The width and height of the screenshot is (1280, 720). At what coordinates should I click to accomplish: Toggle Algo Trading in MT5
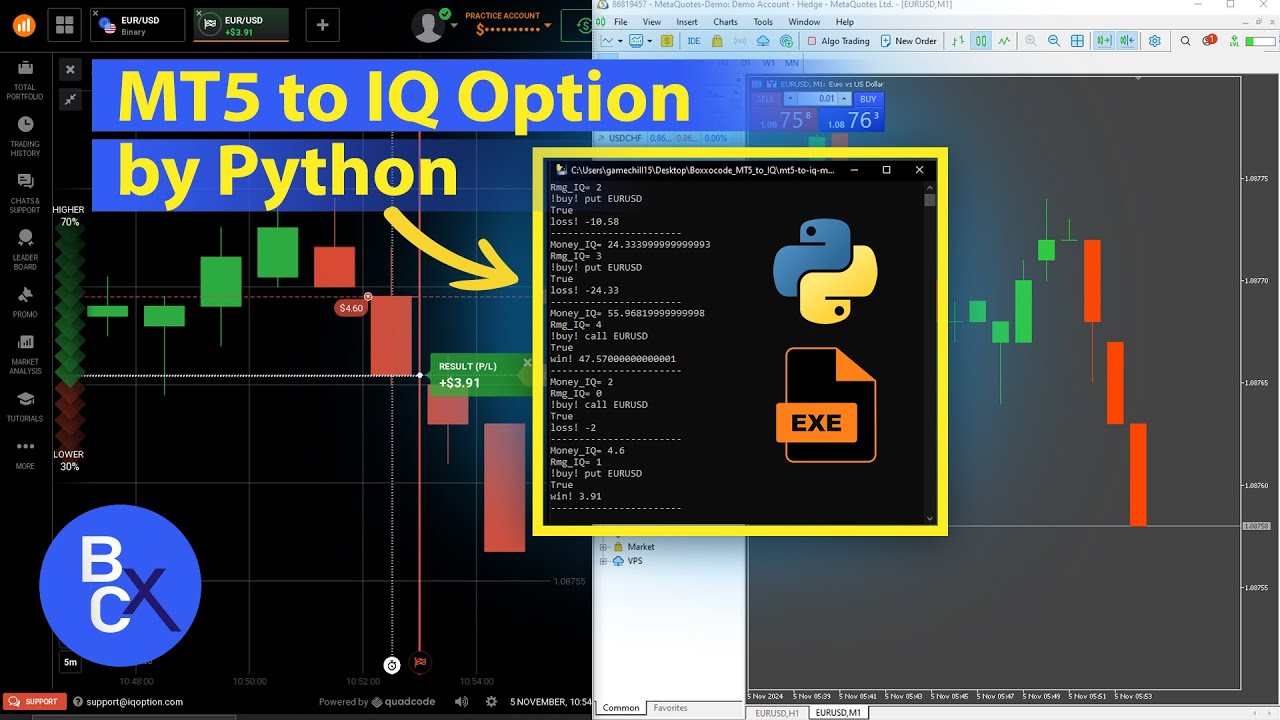(838, 41)
